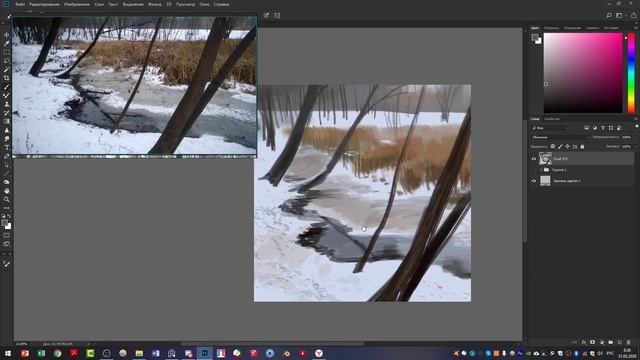The image size is (640, 360).
Task: Add a layer style via fx icon
Action: coord(584,342)
